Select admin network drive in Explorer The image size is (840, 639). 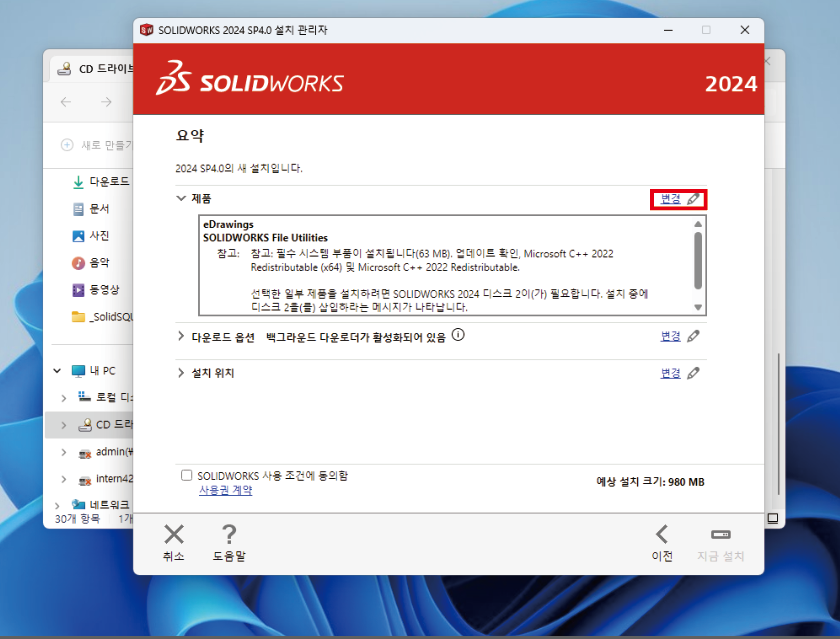point(106,452)
